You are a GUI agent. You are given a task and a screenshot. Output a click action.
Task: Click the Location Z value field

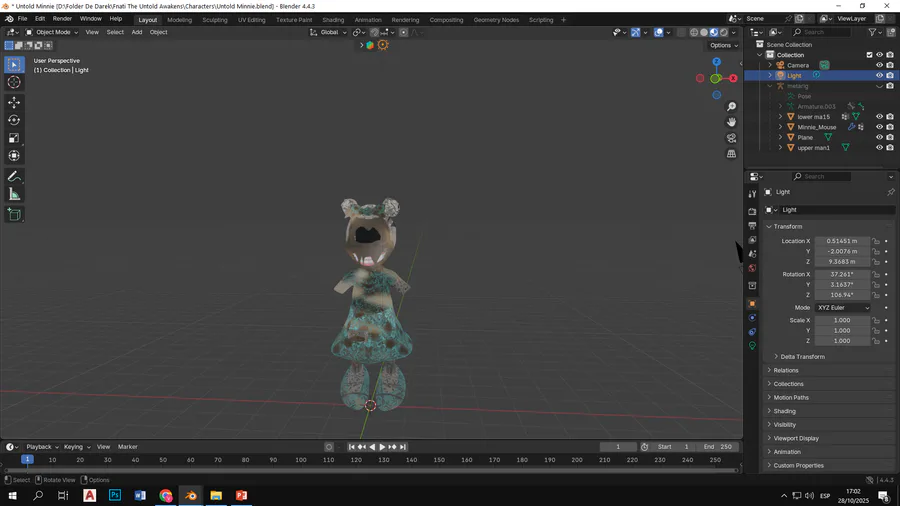pyautogui.click(x=842, y=262)
